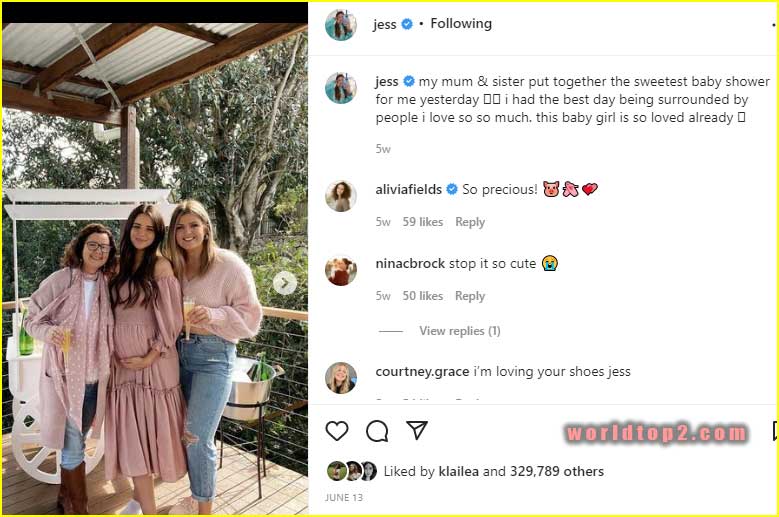The height and width of the screenshot is (517, 779).
Task: Click the baby shower photo
Action: coord(150,300)
